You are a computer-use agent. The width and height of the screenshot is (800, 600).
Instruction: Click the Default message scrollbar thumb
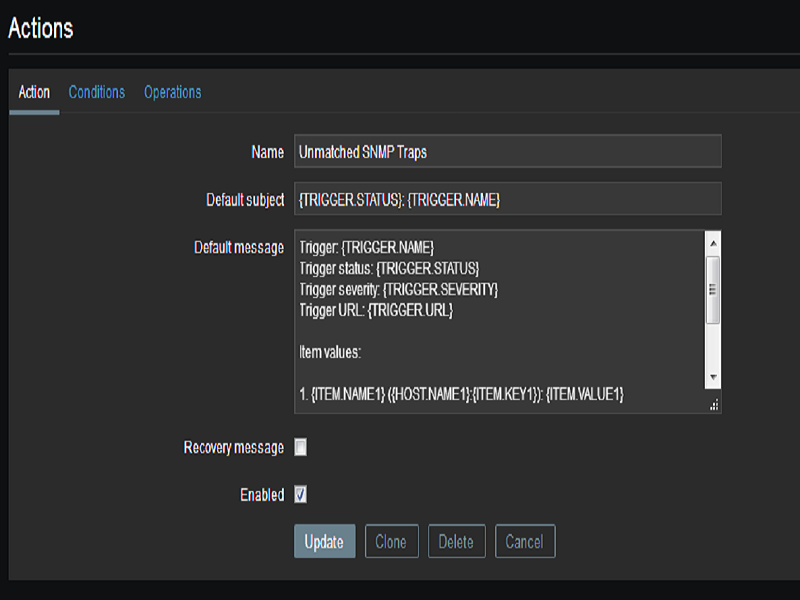[x=713, y=290]
